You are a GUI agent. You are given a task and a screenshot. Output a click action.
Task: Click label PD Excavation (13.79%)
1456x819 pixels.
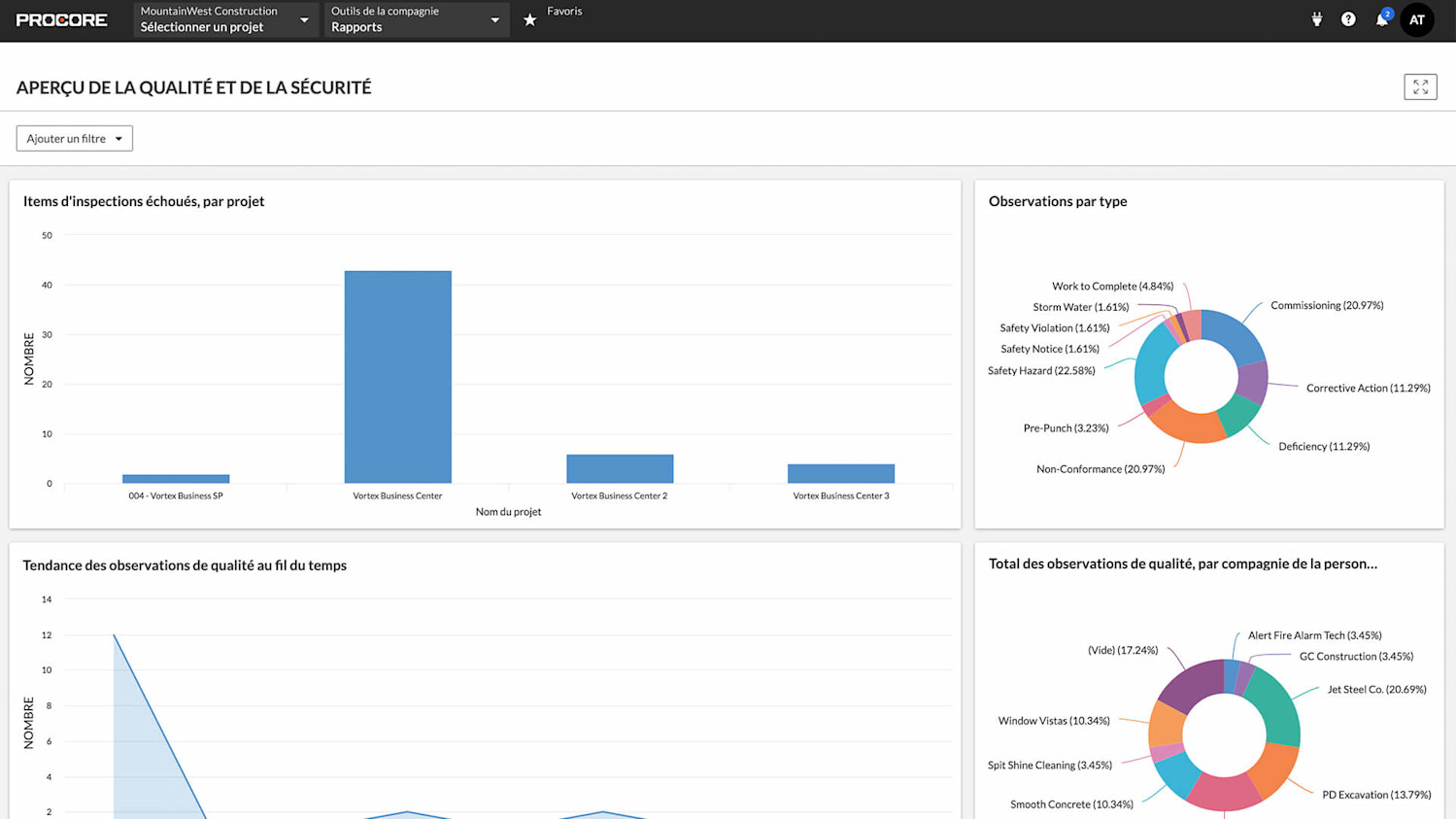click(x=1376, y=795)
